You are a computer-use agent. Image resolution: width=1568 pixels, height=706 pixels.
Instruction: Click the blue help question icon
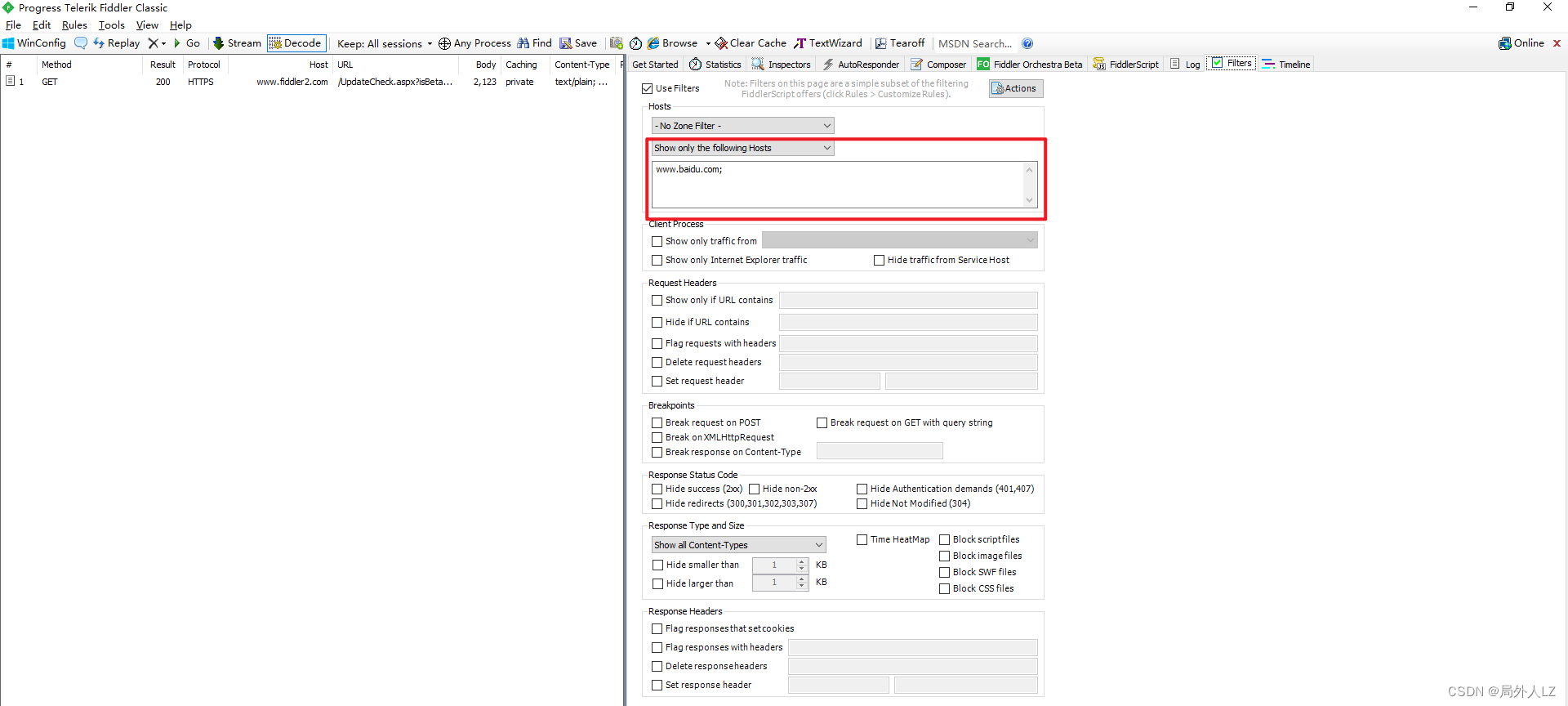click(1027, 43)
